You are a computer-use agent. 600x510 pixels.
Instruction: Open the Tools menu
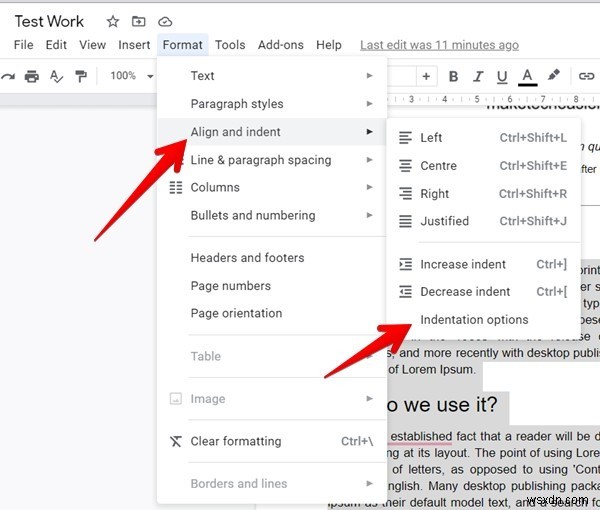pyautogui.click(x=230, y=45)
